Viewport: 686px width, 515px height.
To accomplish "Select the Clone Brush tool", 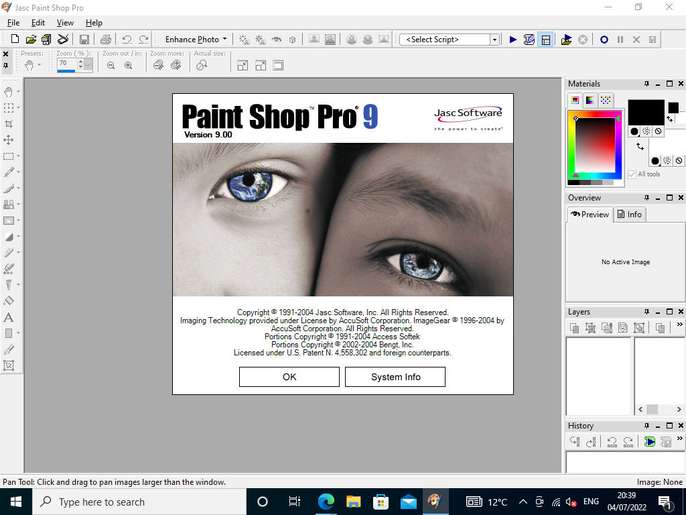I will (x=8, y=204).
